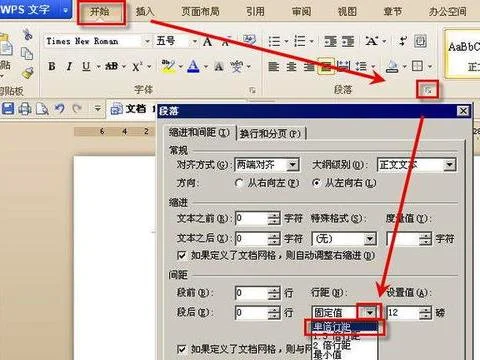Image resolution: width=480 pixels, height=360 pixels.
Task: Expand the quick access toolbar customize arrow
Action: pyautogui.click(x=97, y=109)
